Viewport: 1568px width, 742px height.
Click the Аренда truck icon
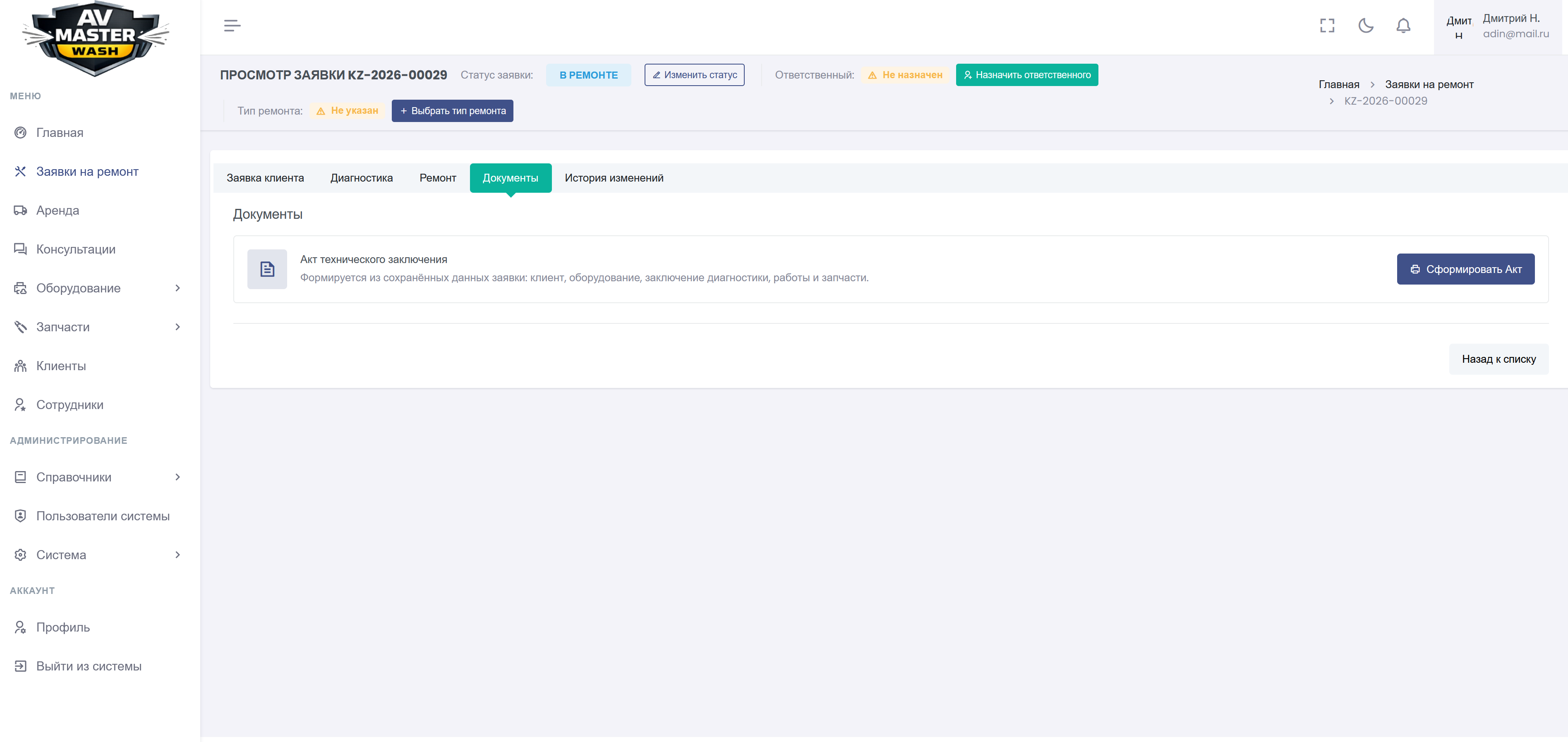click(20, 211)
